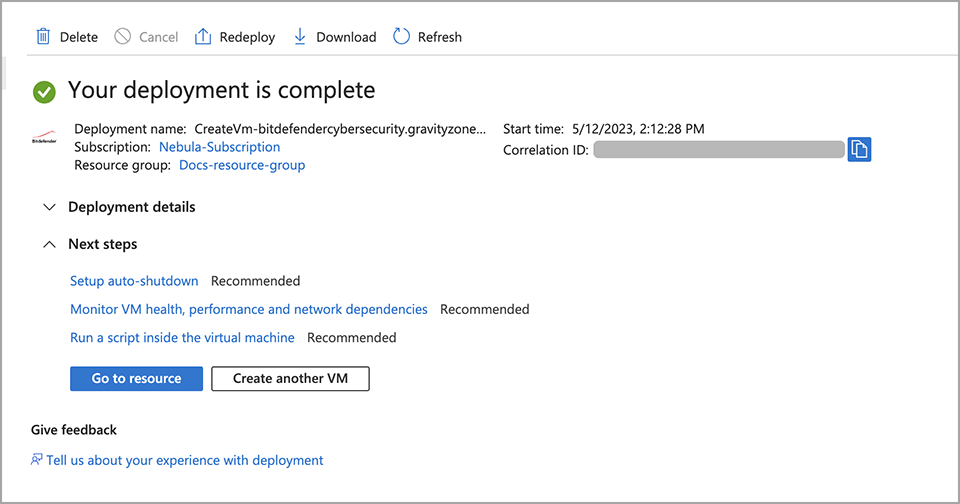This screenshot has width=960, height=504.
Task: Open Setup auto-shutdown link
Action: click(134, 281)
